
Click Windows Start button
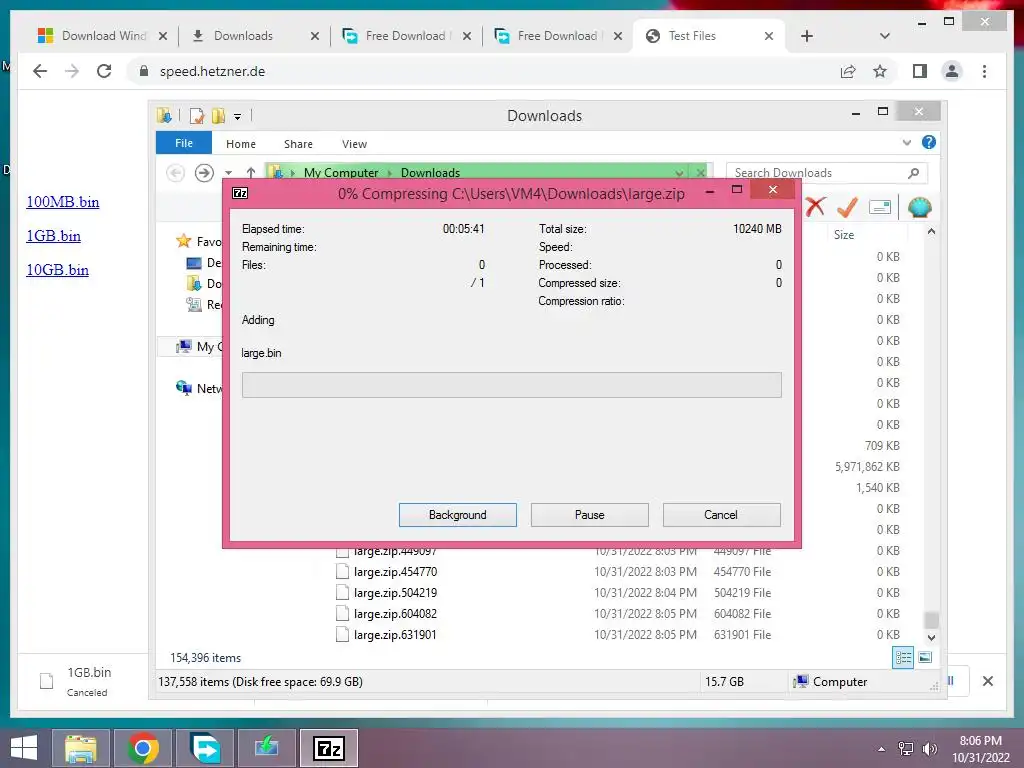point(24,748)
